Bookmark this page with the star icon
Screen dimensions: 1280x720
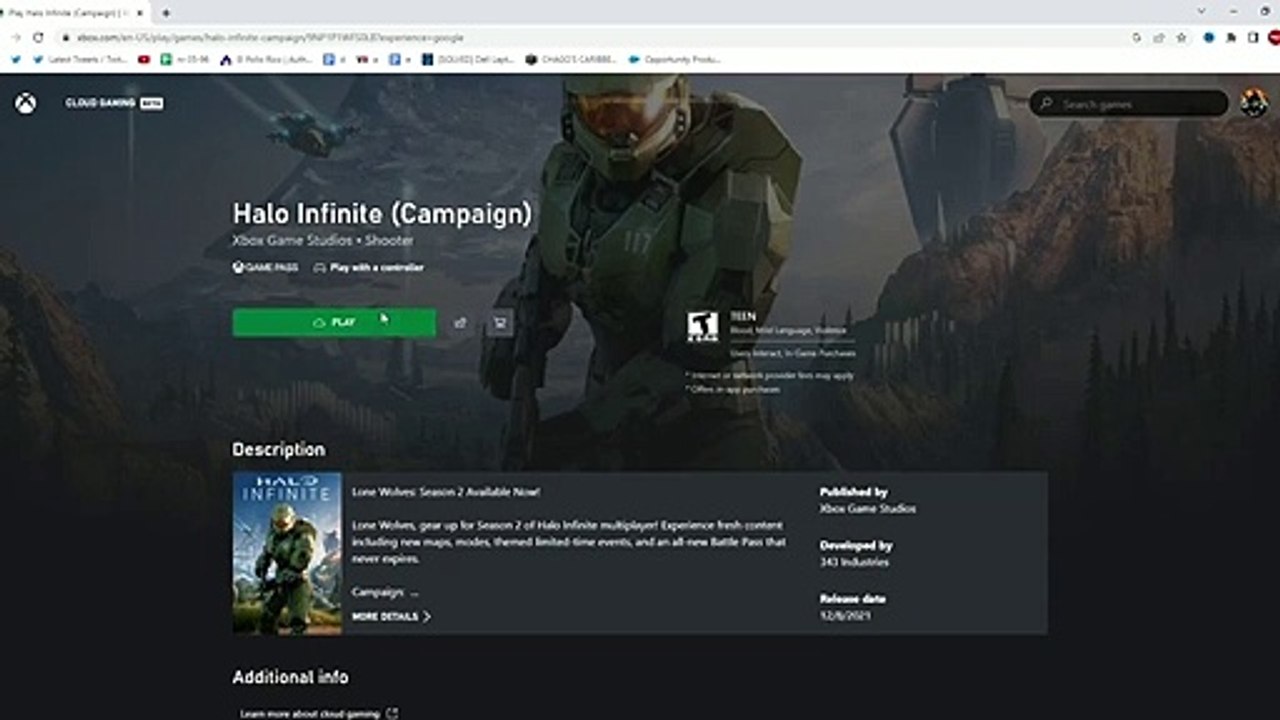[x=1181, y=37]
